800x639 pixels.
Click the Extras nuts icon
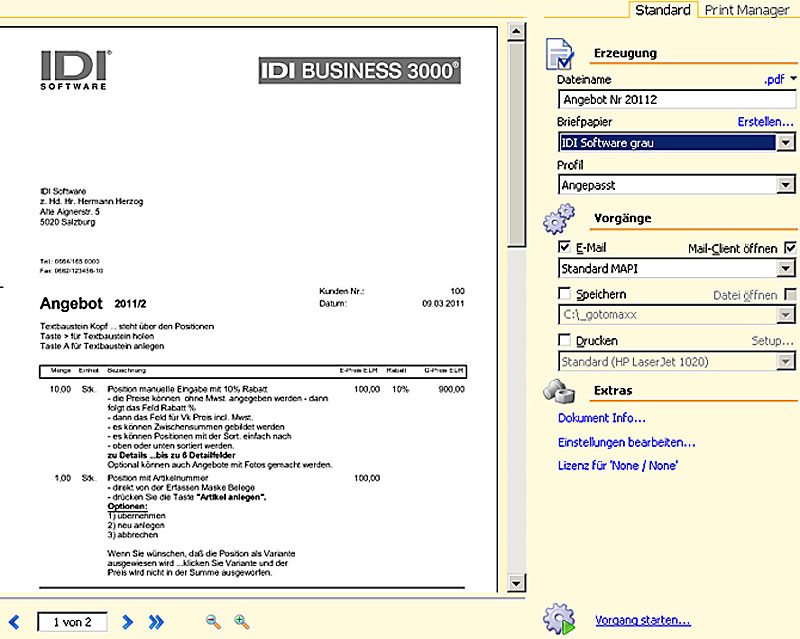click(x=559, y=391)
